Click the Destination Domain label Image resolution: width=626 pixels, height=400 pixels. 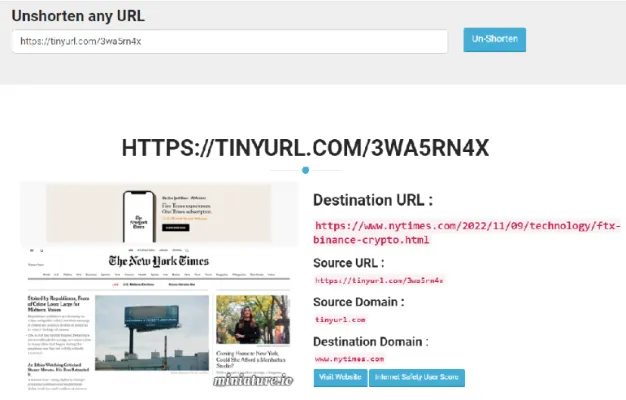pos(370,342)
